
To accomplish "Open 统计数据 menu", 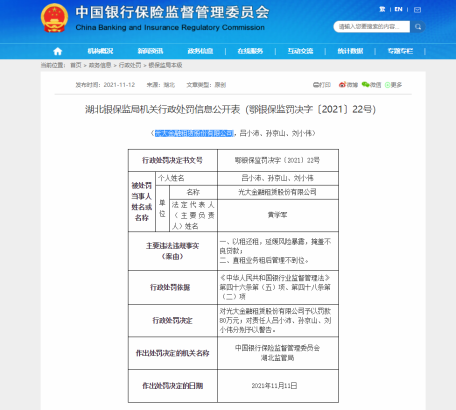I will (x=350, y=51).
